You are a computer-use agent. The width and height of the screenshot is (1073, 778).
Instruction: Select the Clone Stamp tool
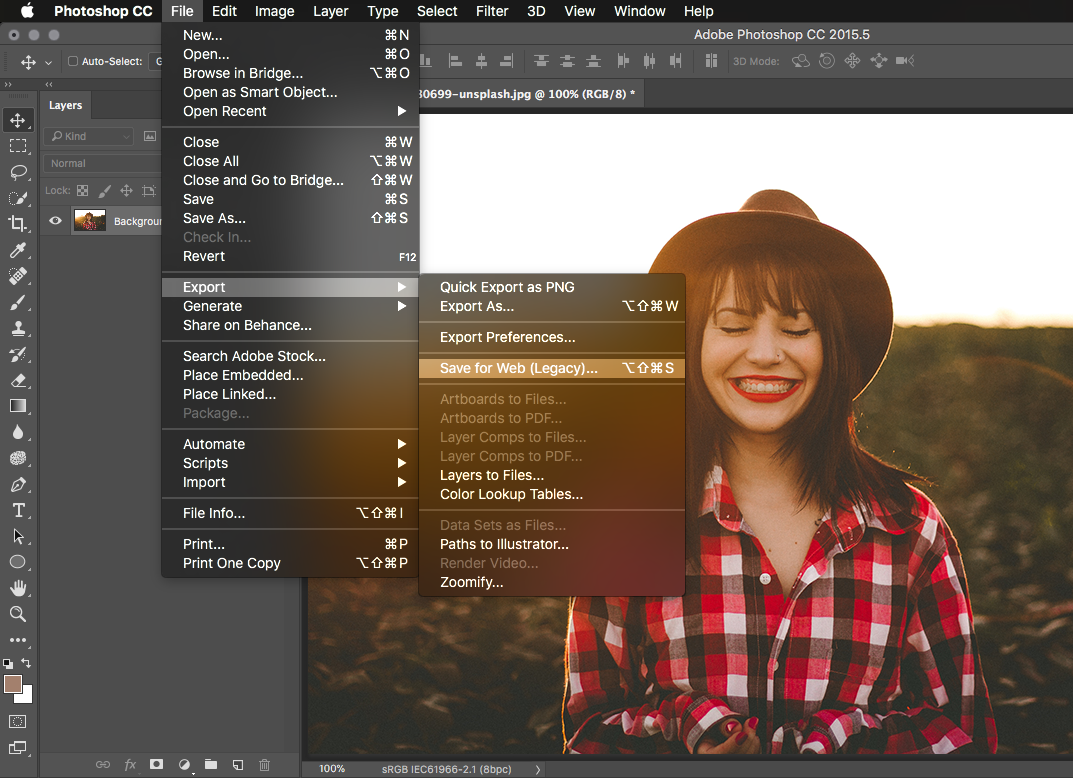[18, 328]
